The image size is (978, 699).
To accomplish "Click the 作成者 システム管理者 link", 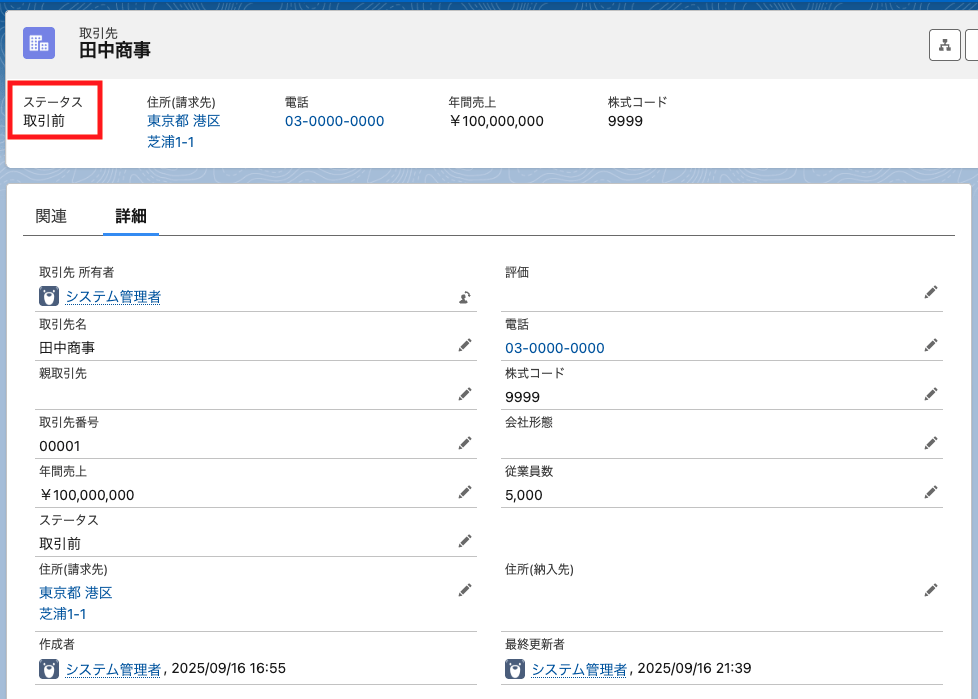I will click(113, 669).
